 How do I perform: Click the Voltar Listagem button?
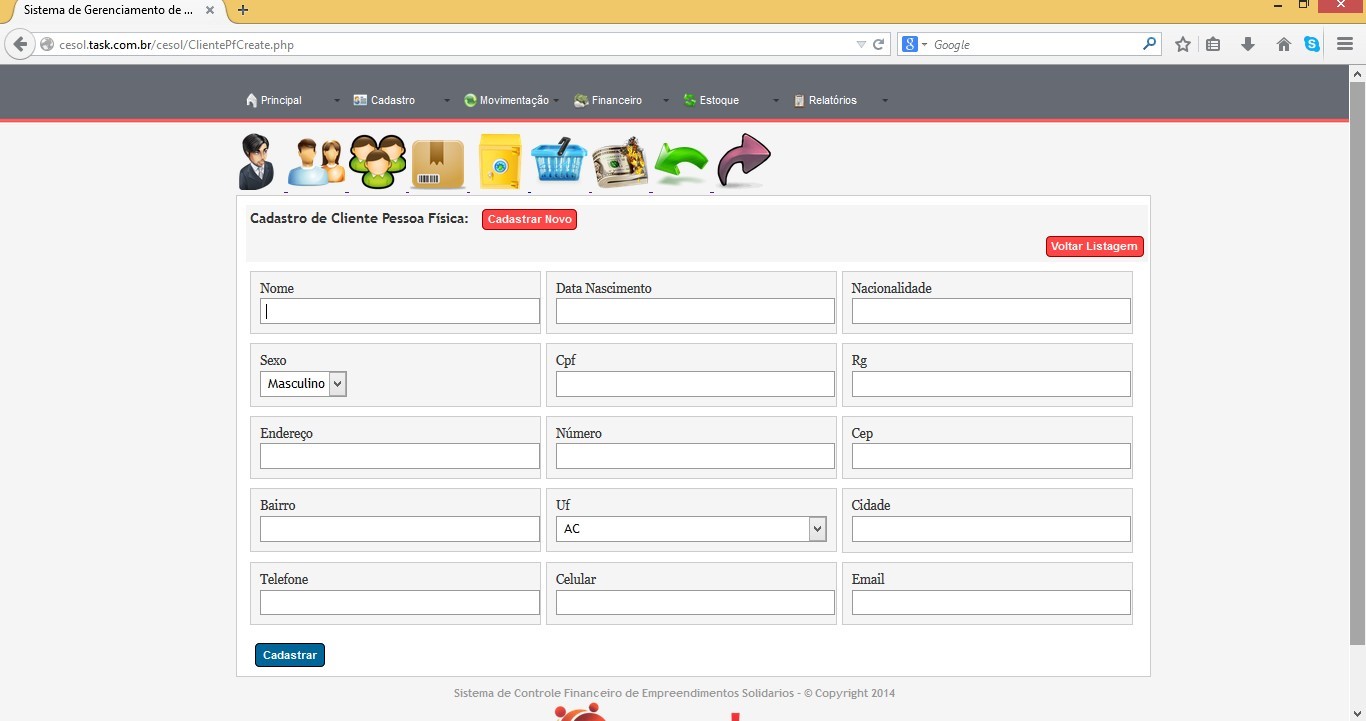(1094, 247)
